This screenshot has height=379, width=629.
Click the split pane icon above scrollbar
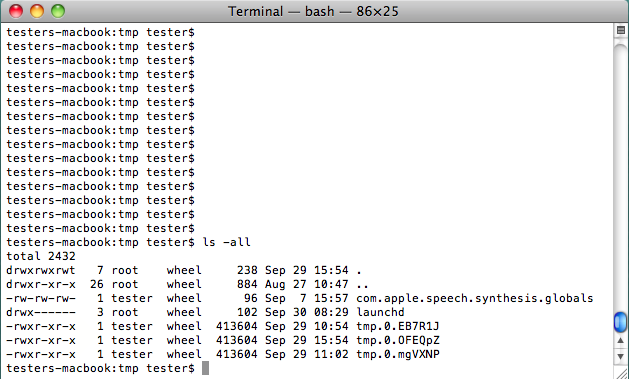[x=621, y=30]
